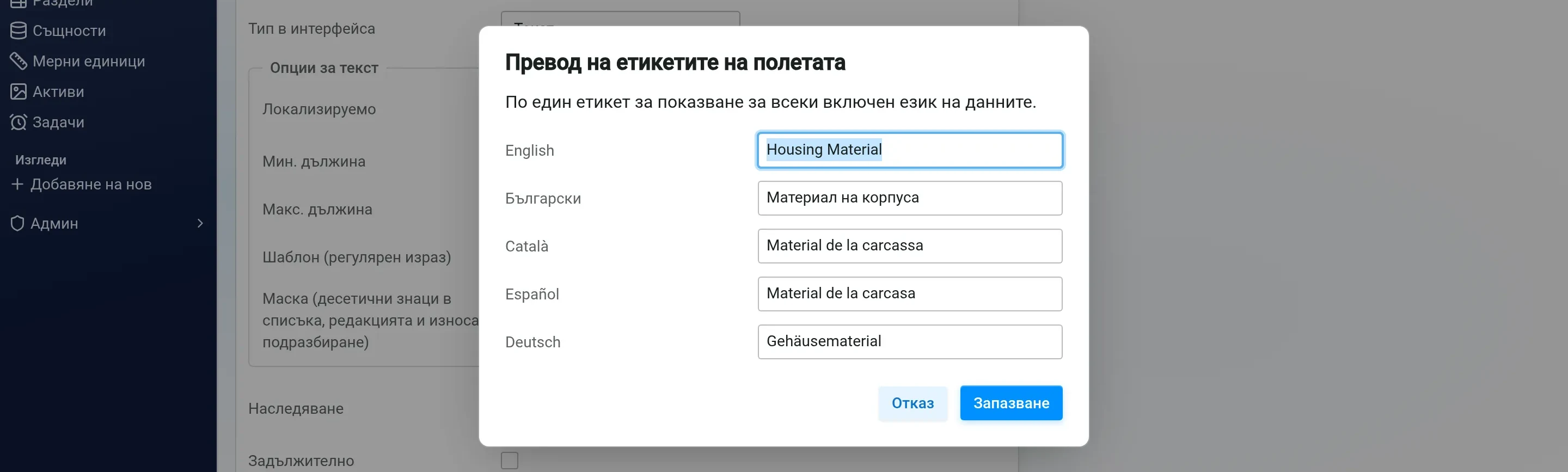Open Мерни единици in the sidebar
Viewport: 1568px width, 472px height.
point(89,61)
